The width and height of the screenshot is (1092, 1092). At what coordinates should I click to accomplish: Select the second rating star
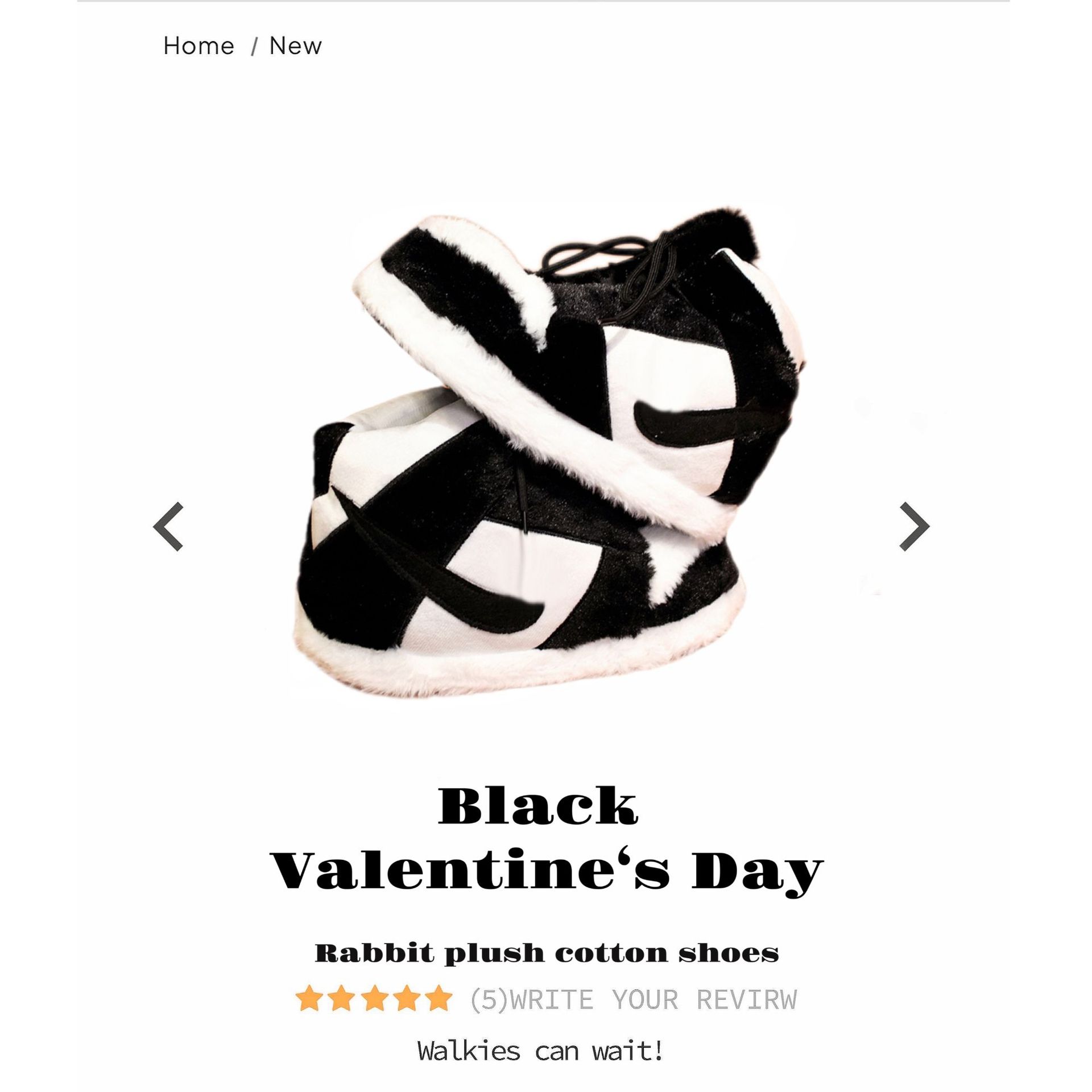(342, 999)
